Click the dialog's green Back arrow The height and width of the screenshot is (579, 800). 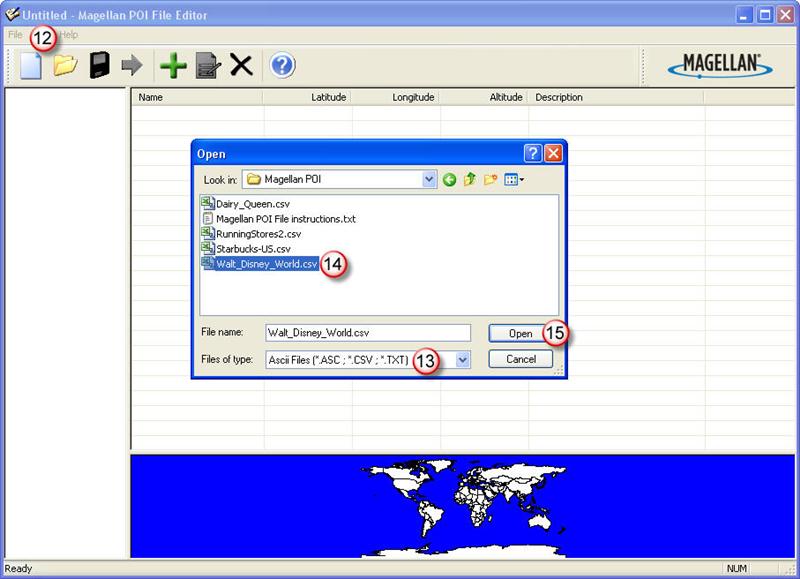tap(450, 180)
